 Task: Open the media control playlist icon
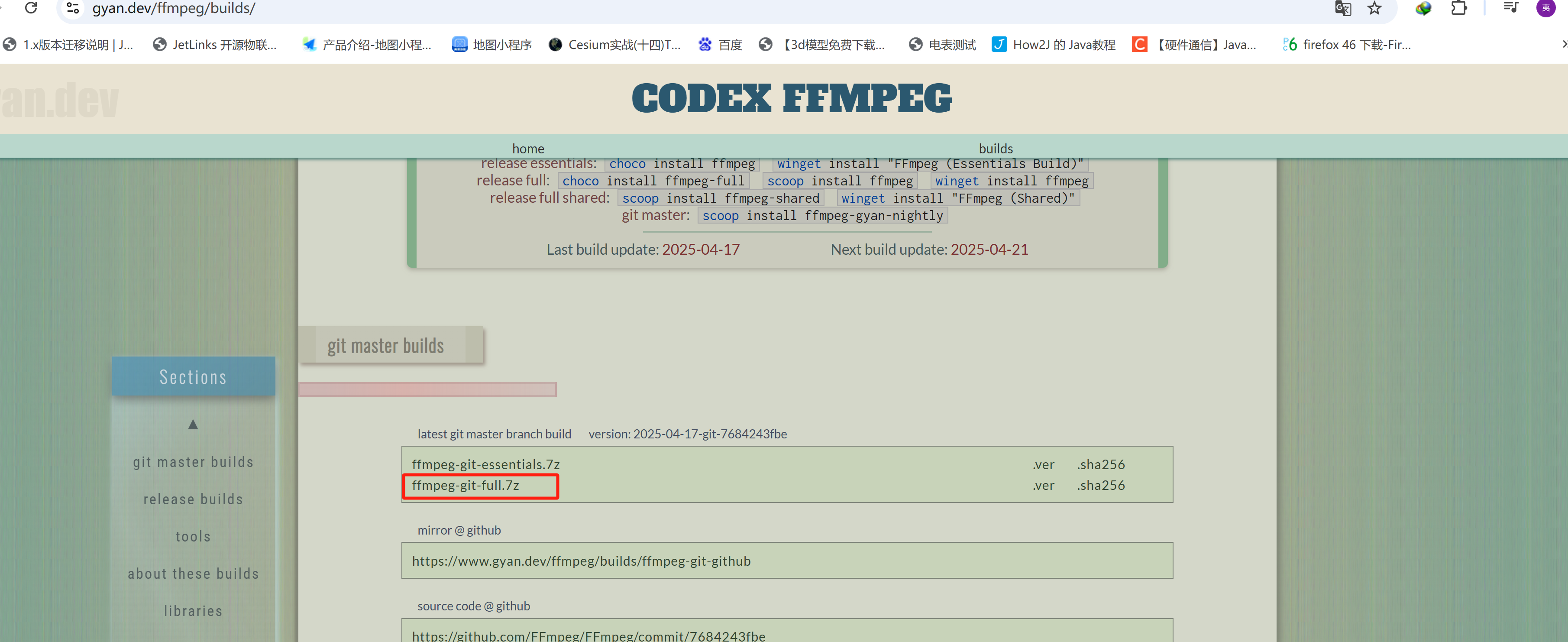[1511, 7]
